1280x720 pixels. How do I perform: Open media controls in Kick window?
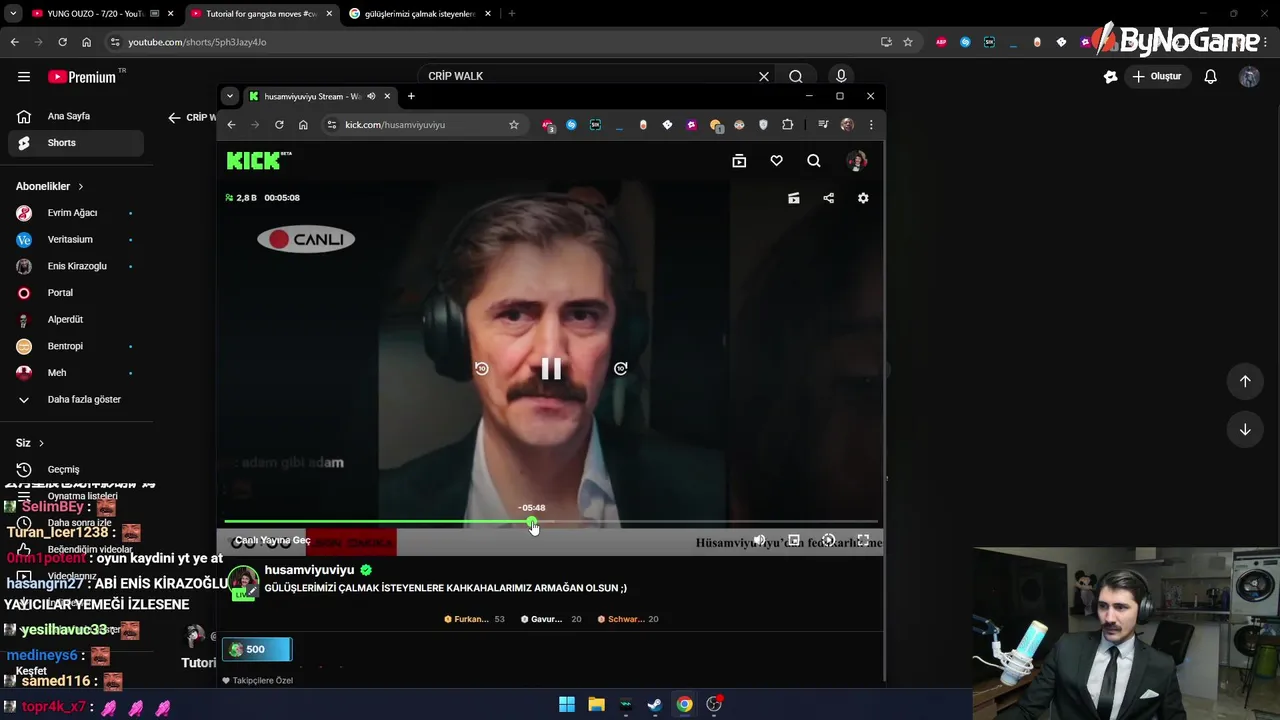[x=823, y=125]
